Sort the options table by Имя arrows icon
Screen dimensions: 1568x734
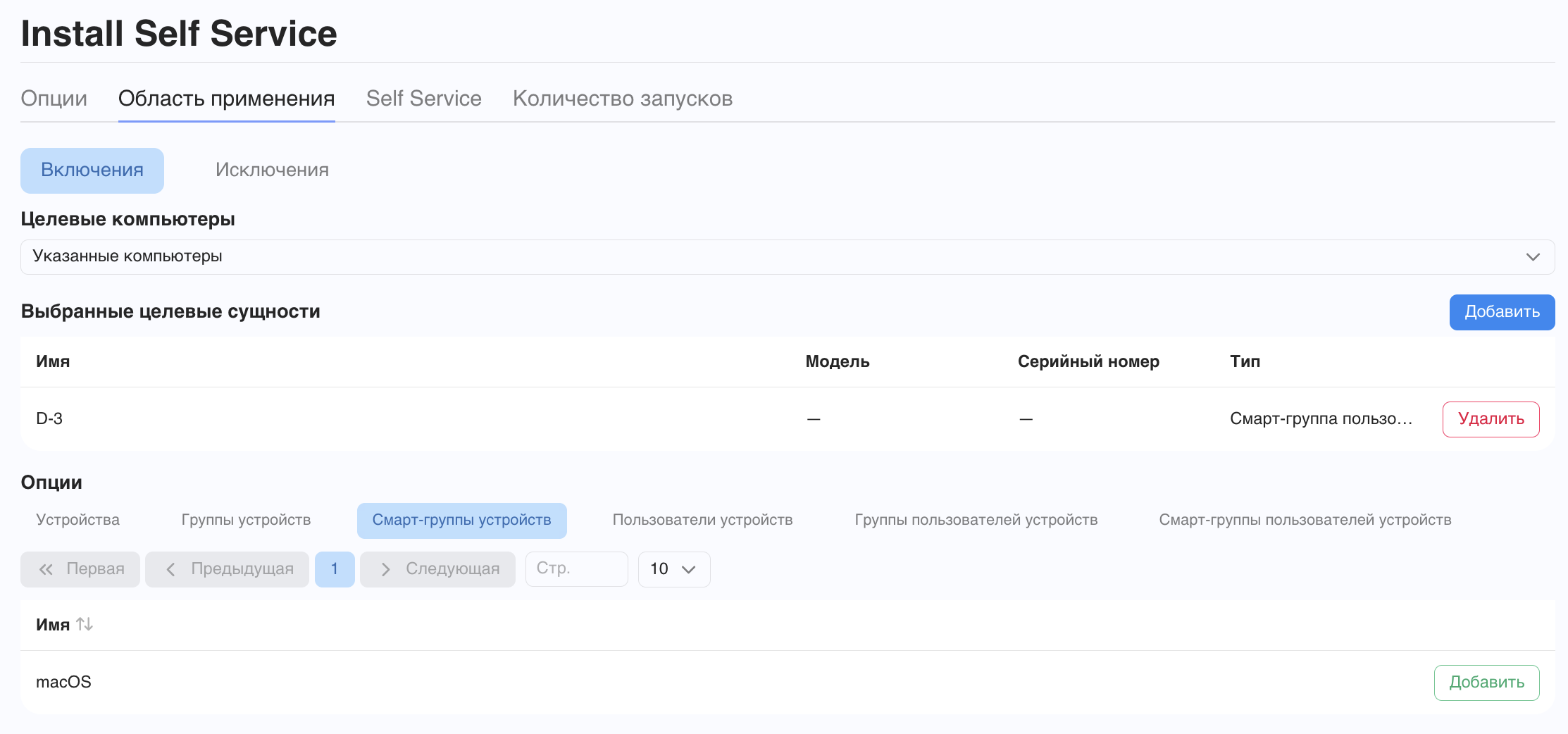point(85,624)
